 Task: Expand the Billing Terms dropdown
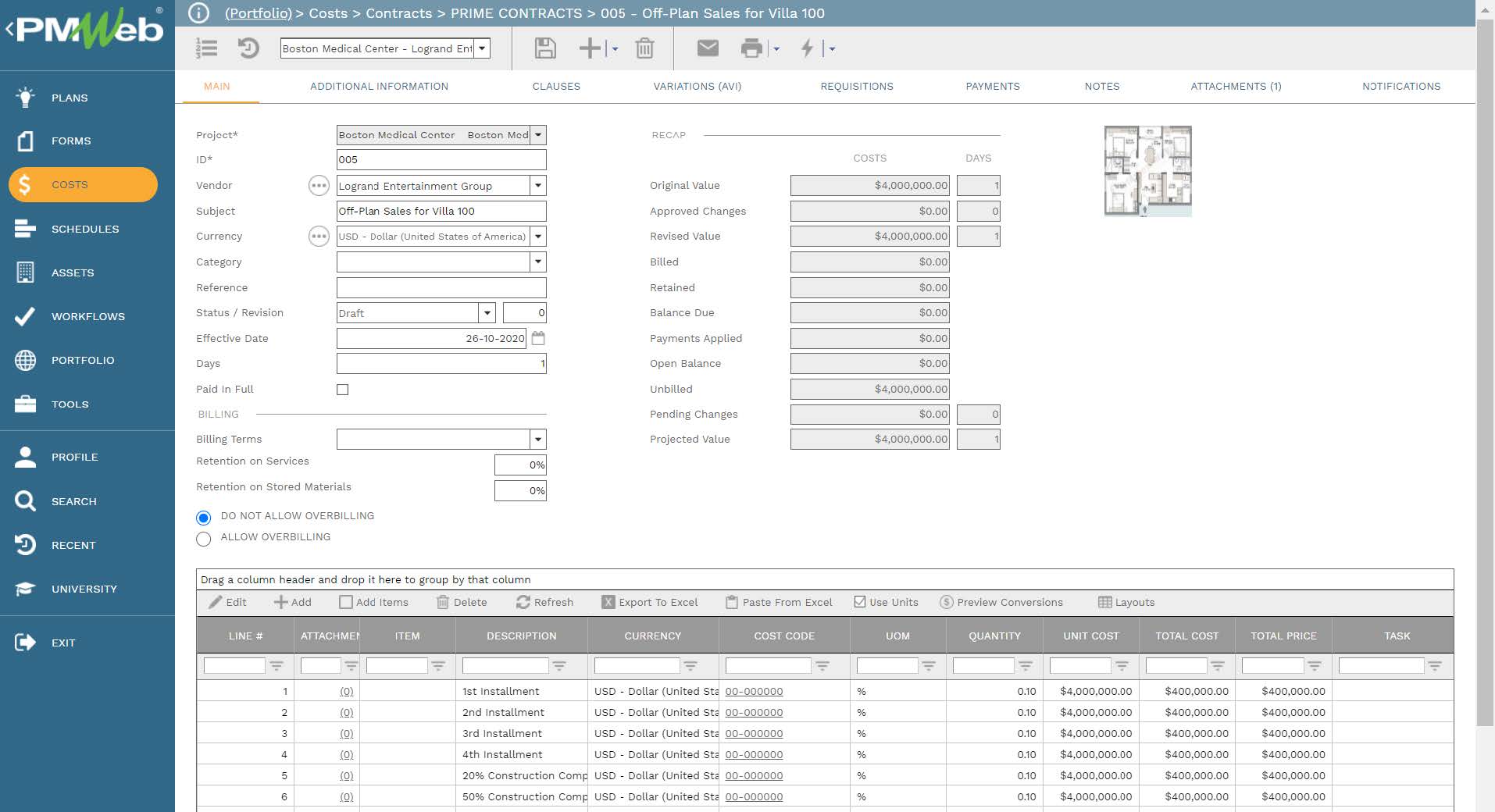pos(538,440)
